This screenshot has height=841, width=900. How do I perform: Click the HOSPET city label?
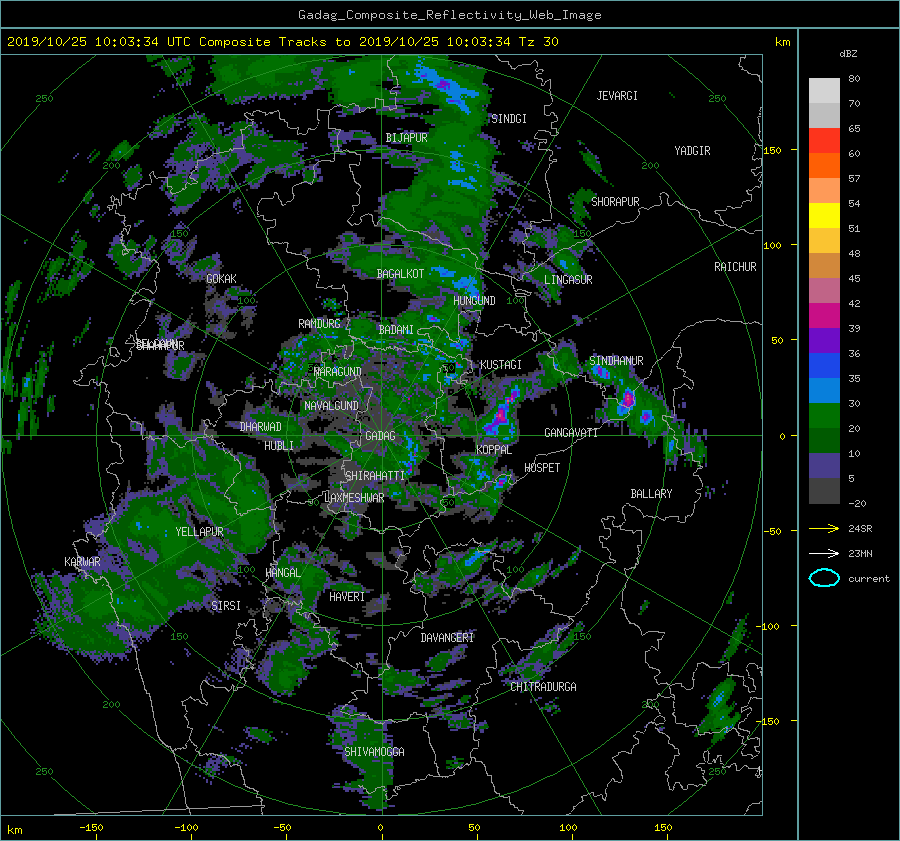point(542,468)
